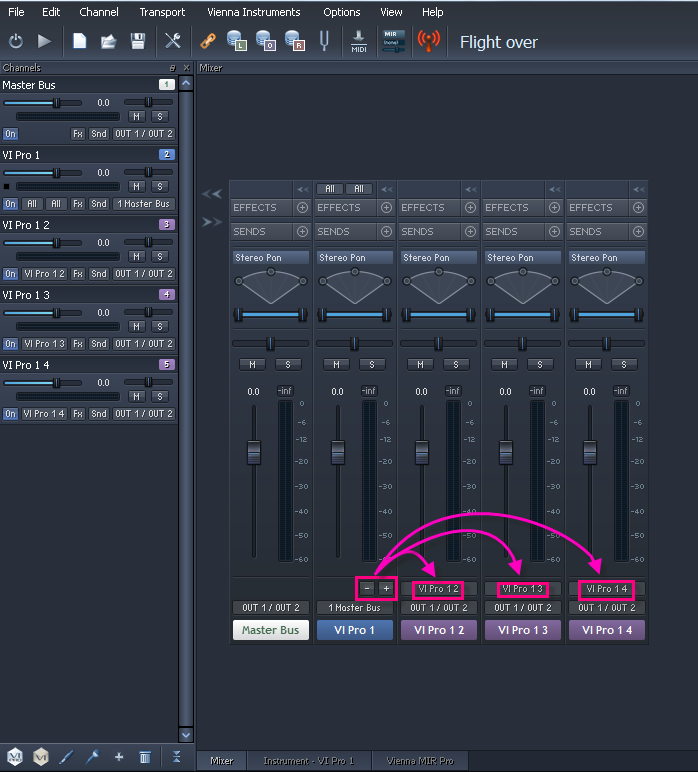Viewport: 698px width, 772px height.
Task: Mute the VI Pro 1 mixer strip
Action: (x=336, y=365)
